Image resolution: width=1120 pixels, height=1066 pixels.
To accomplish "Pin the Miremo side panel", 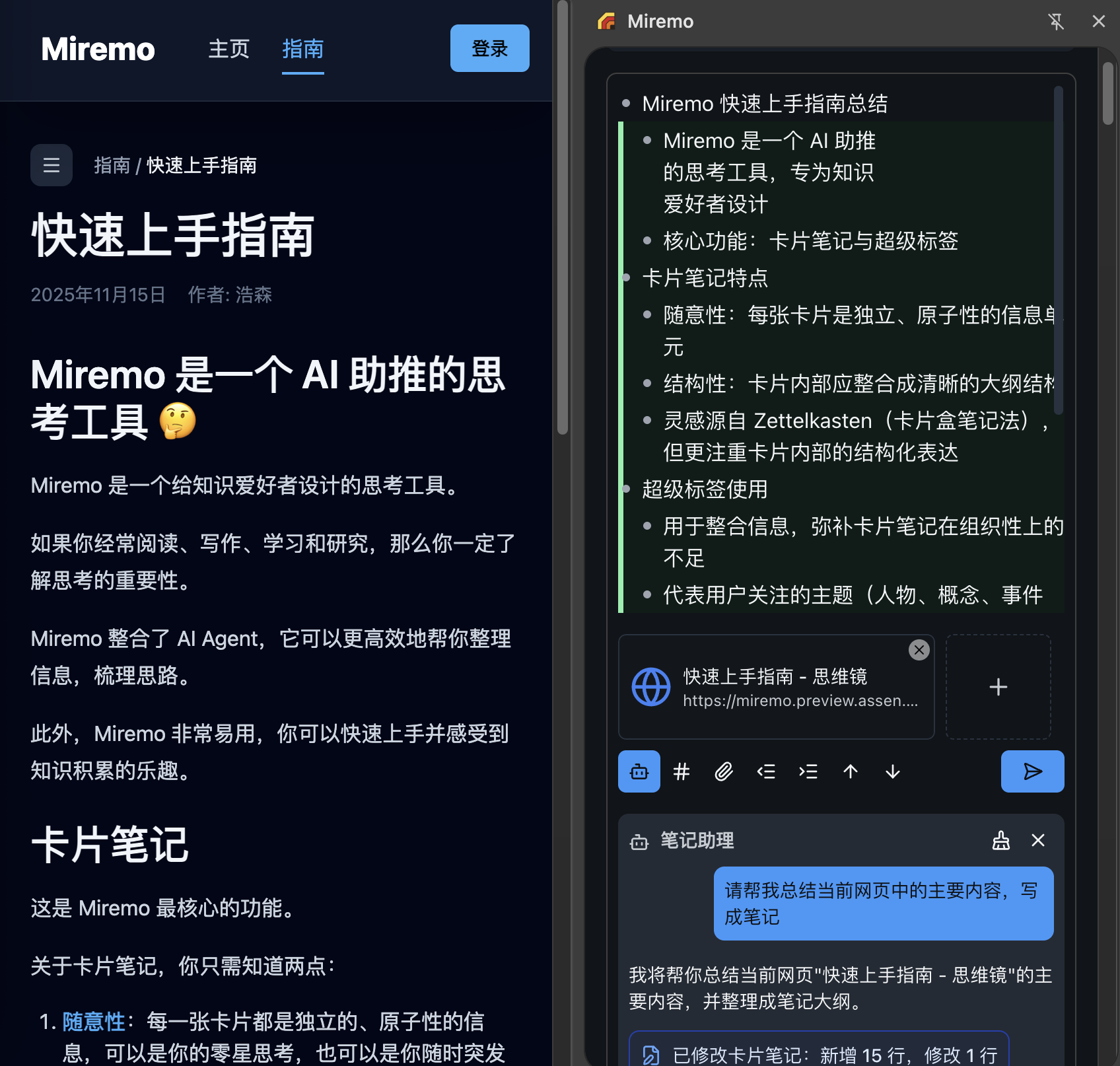I will point(1057,21).
